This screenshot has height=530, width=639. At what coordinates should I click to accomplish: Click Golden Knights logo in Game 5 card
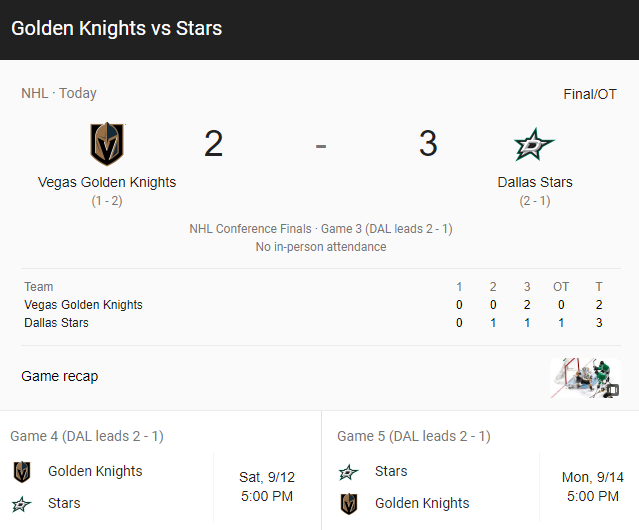[x=348, y=504]
